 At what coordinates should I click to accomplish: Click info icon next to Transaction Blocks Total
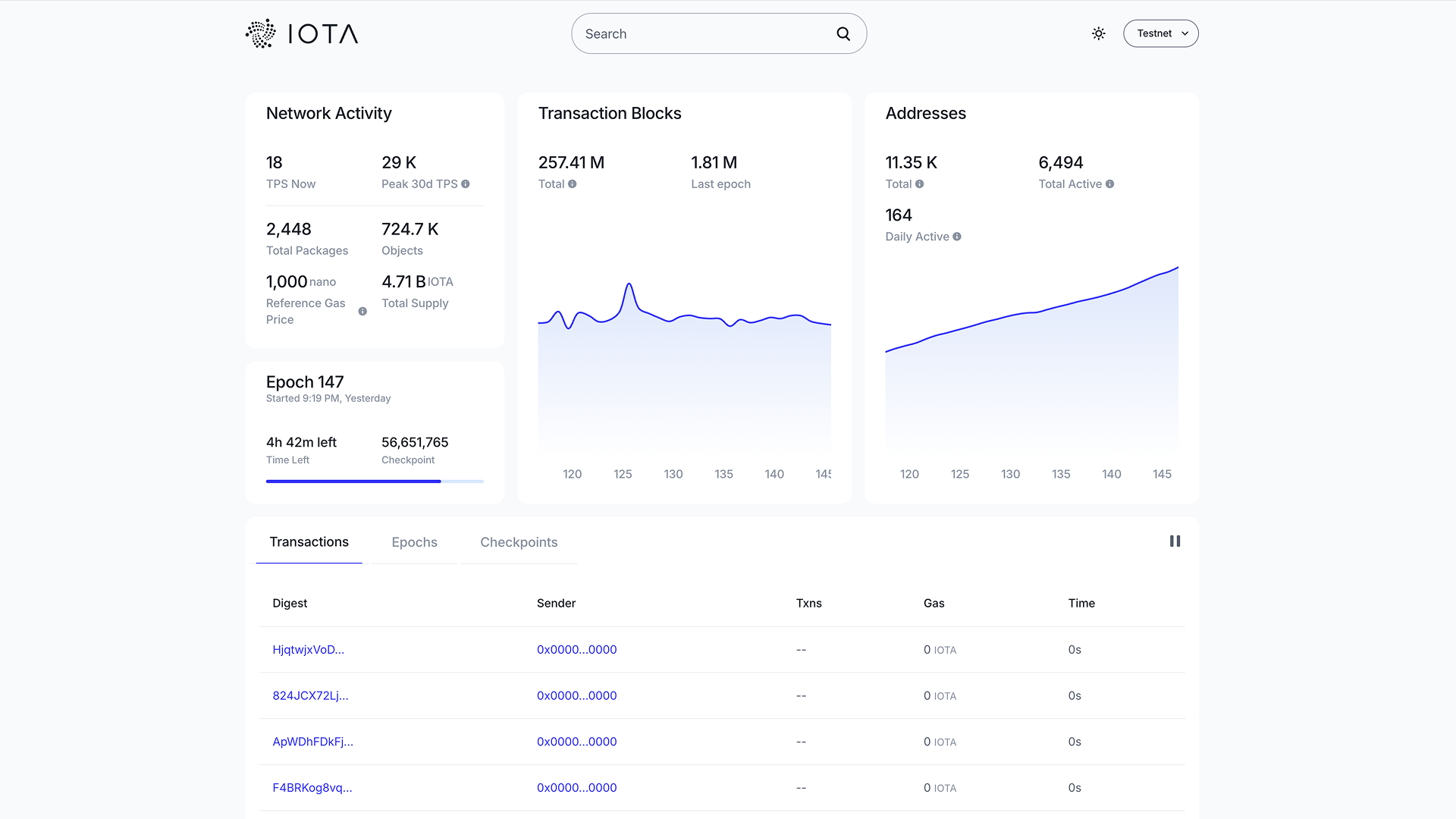(573, 184)
